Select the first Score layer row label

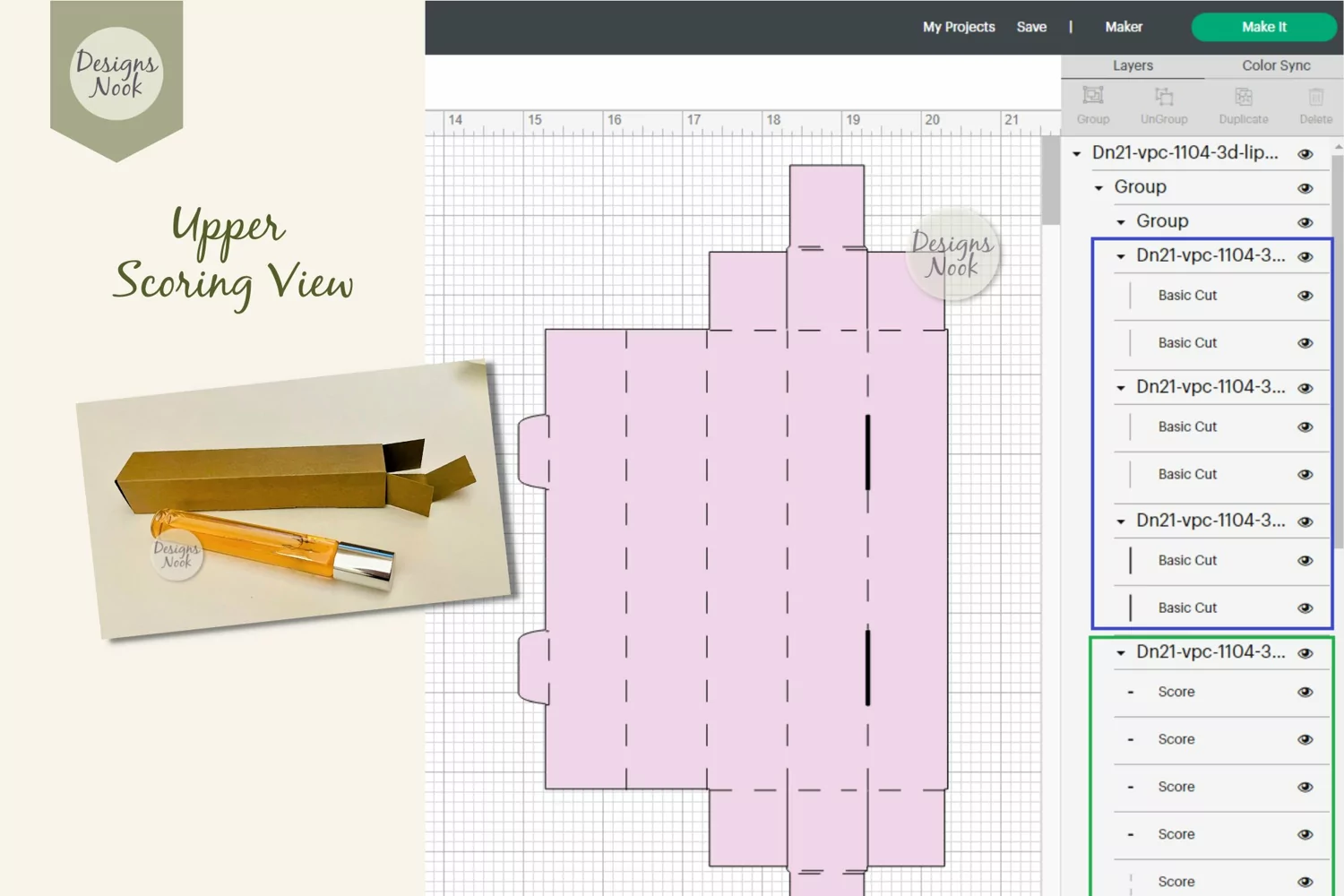pos(1176,692)
